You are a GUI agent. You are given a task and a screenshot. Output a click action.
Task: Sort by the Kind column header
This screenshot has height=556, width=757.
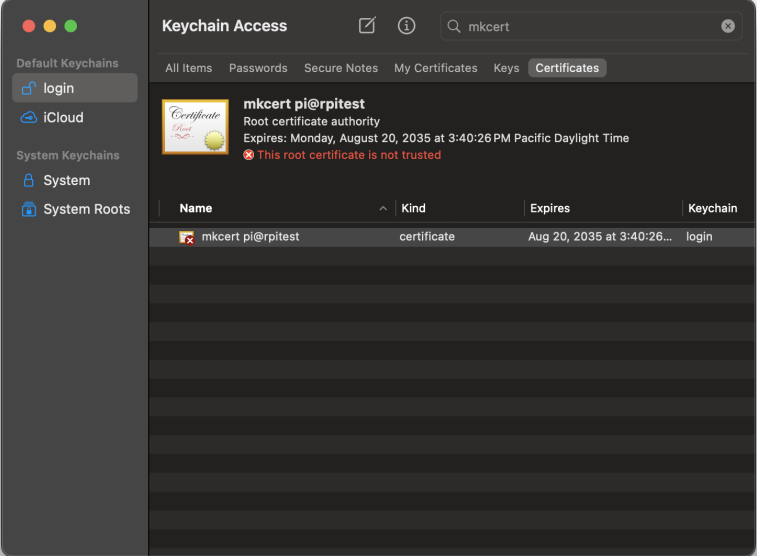tap(413, 208)
